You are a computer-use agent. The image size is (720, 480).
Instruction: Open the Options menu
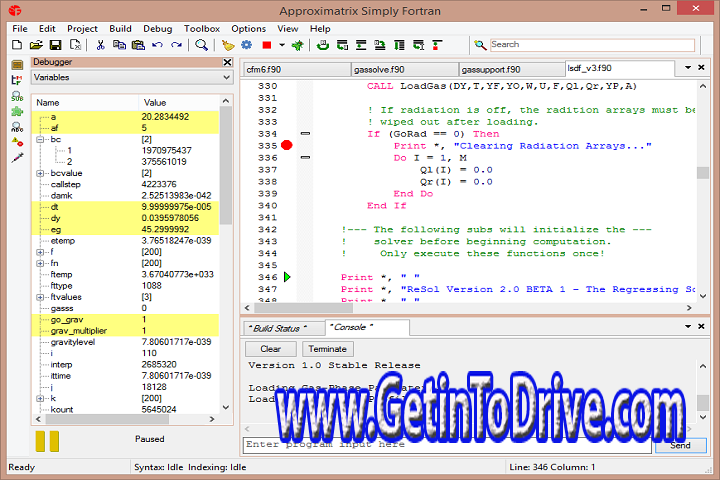248,28
